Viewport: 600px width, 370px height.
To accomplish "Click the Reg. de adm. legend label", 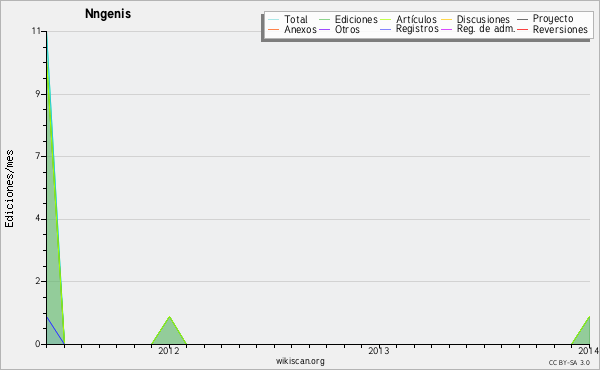I will (x=486, y=29).
